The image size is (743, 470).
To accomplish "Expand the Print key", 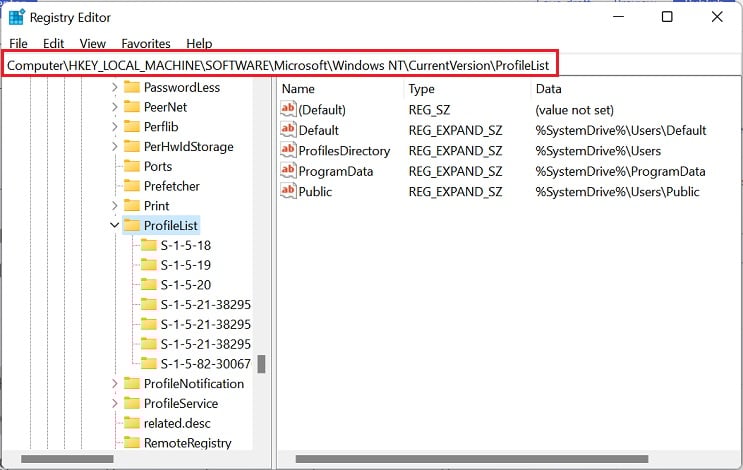I will tap(115, 206).
